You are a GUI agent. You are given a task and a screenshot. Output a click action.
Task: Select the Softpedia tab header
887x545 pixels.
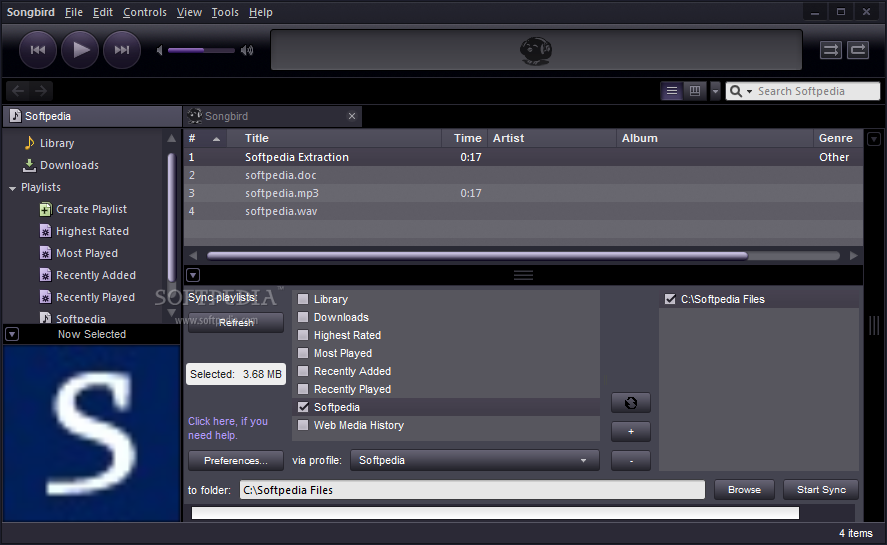pyautogui.click(x=92, y=116)
